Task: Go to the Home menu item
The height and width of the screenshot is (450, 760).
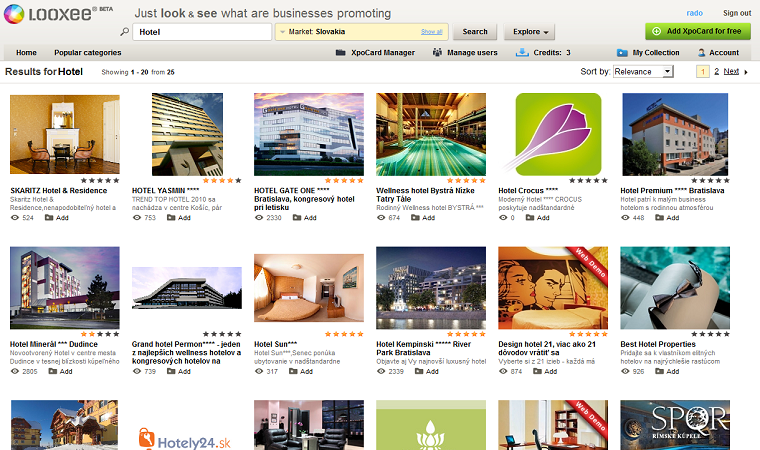Action: click(x=26, y=52)
